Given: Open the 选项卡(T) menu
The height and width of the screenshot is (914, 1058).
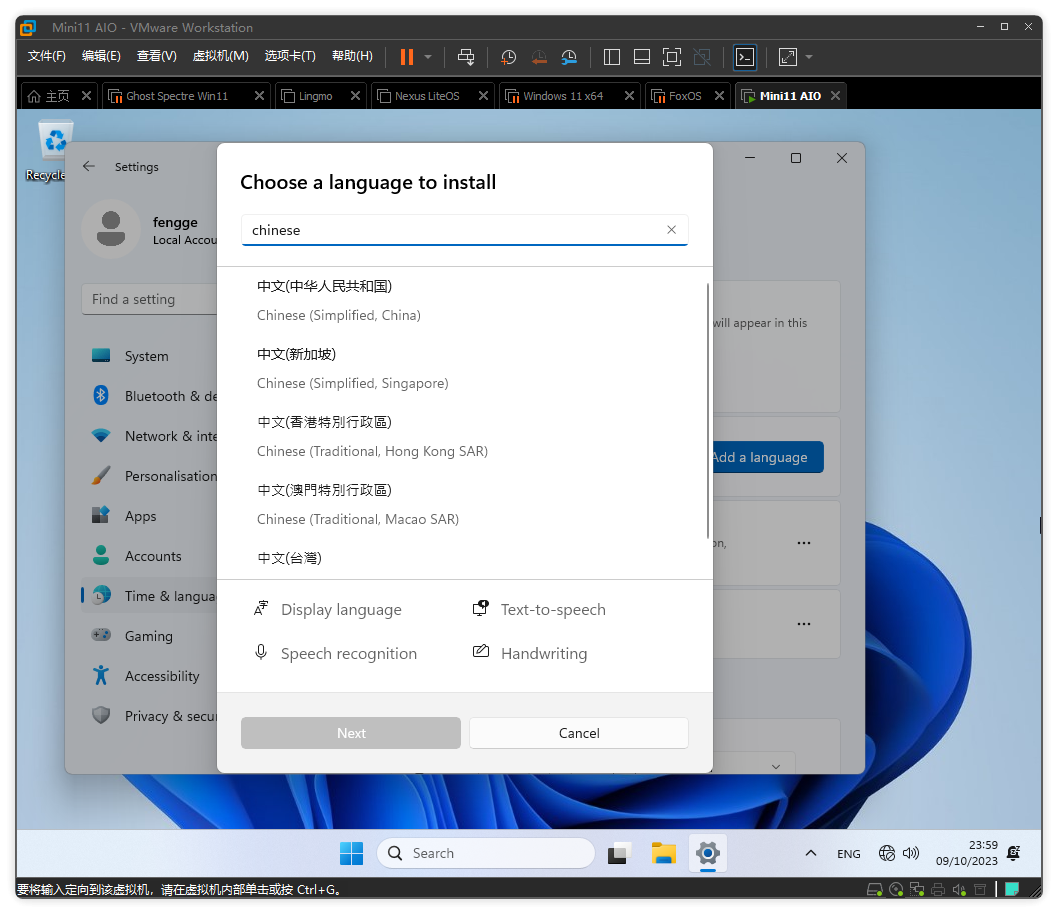Looking at the screenshot, I should pos(290,56).
